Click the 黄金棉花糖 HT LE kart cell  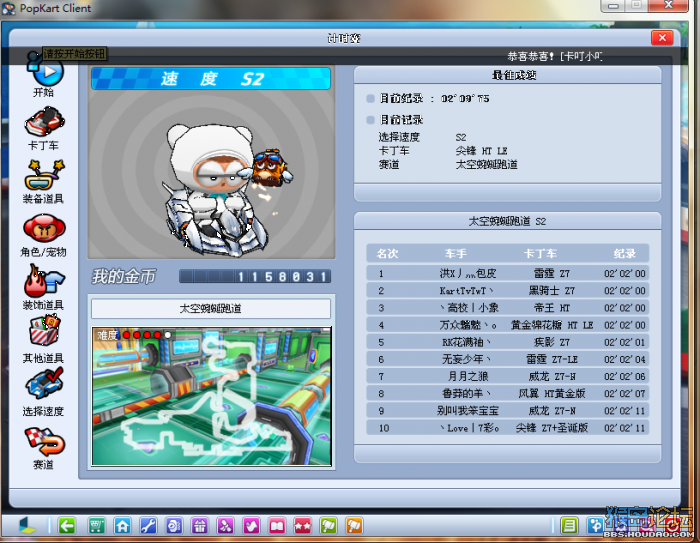[x=552, y=325]
